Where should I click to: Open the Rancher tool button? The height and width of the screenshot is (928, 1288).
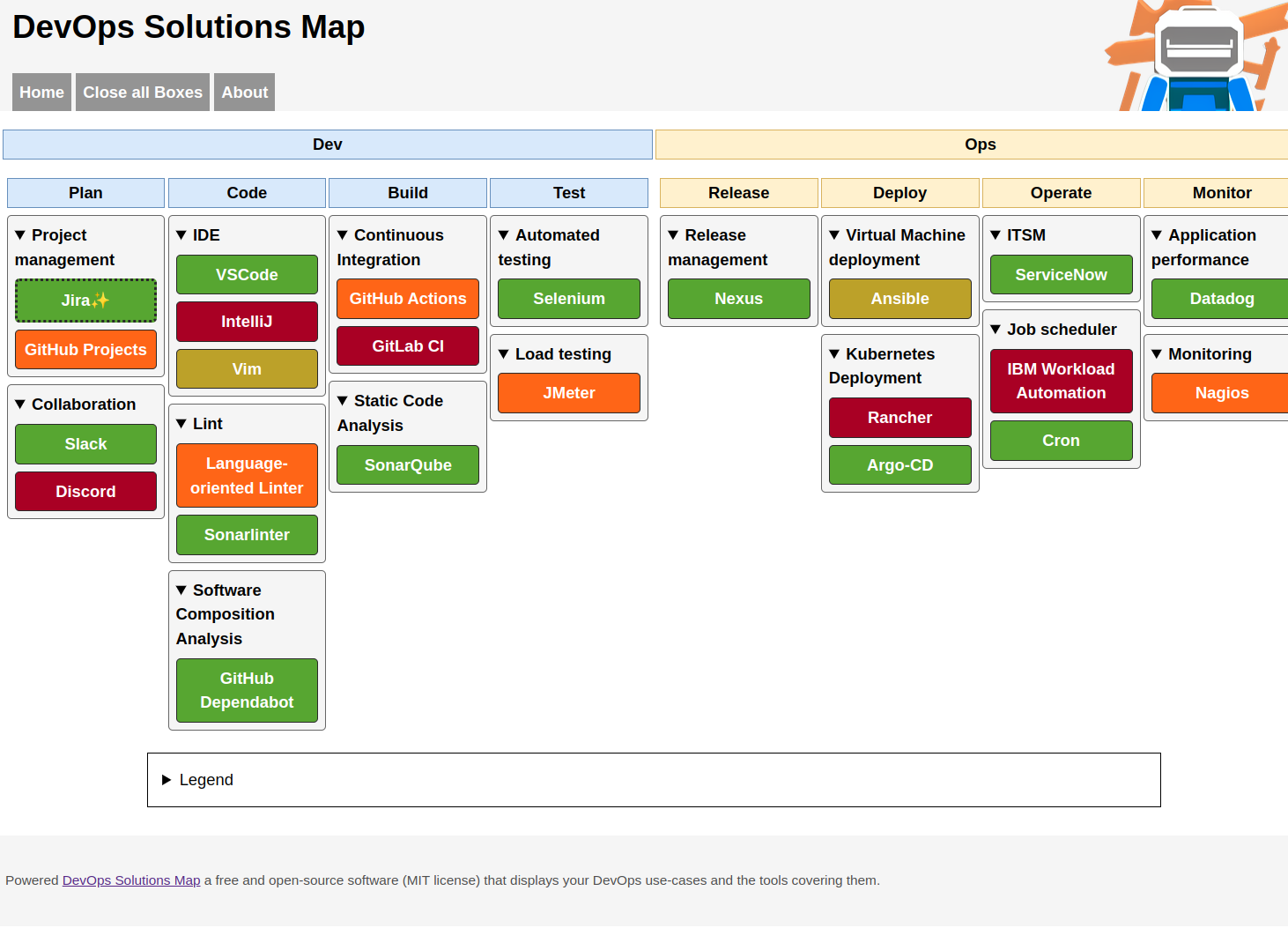900,418
